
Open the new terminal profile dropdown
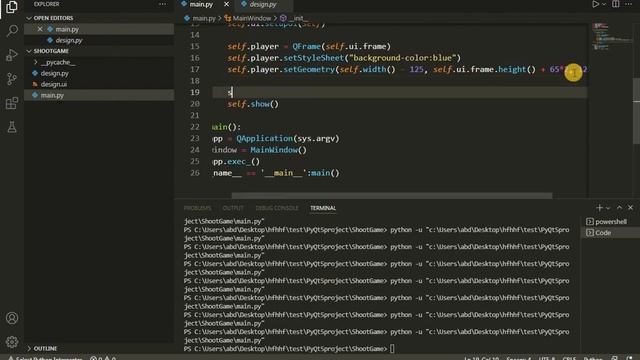point(608,208)
